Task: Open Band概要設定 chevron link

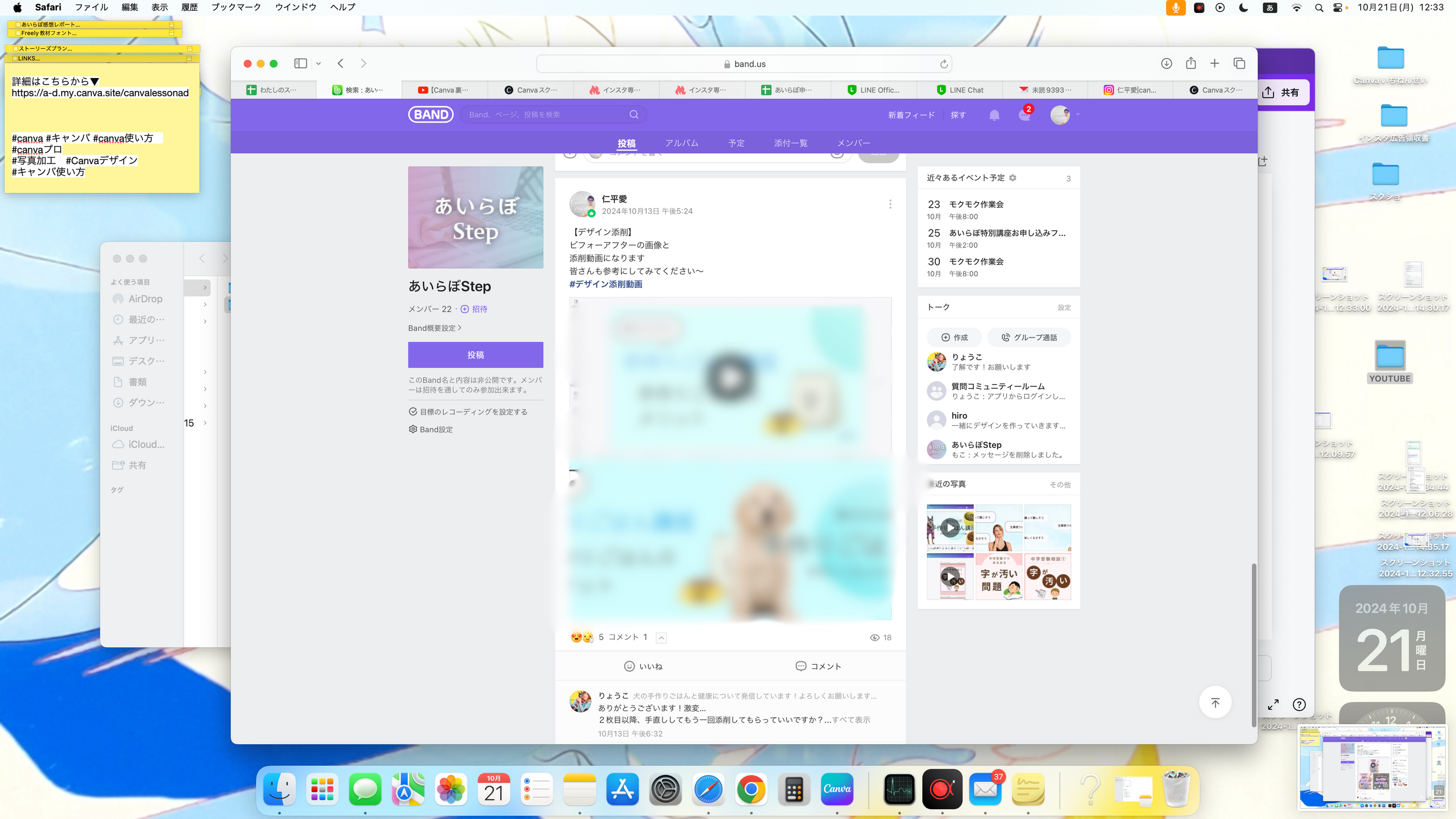Action: click(x=434, y=328)
